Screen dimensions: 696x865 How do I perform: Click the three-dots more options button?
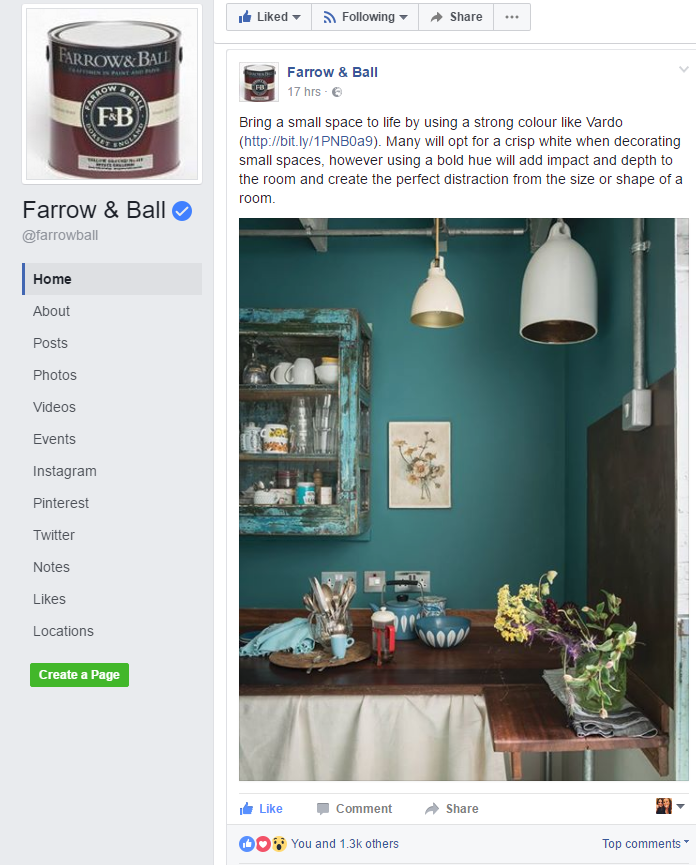click(512, 17)
